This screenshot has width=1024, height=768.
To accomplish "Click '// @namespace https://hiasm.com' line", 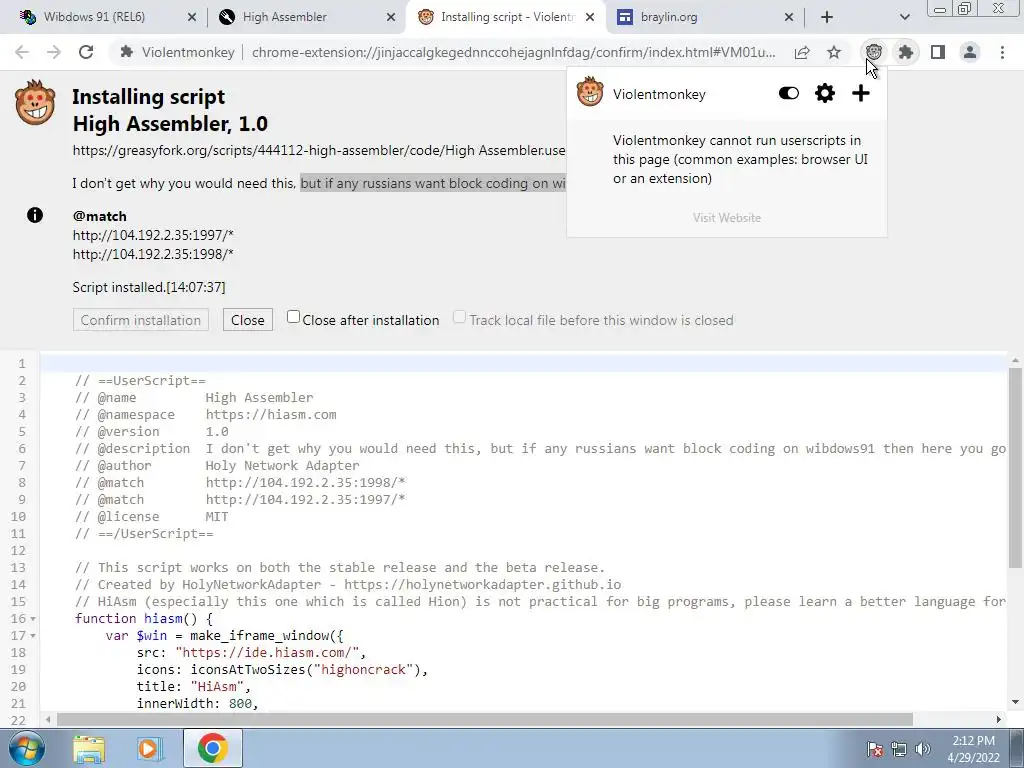I will pos(206,415).
